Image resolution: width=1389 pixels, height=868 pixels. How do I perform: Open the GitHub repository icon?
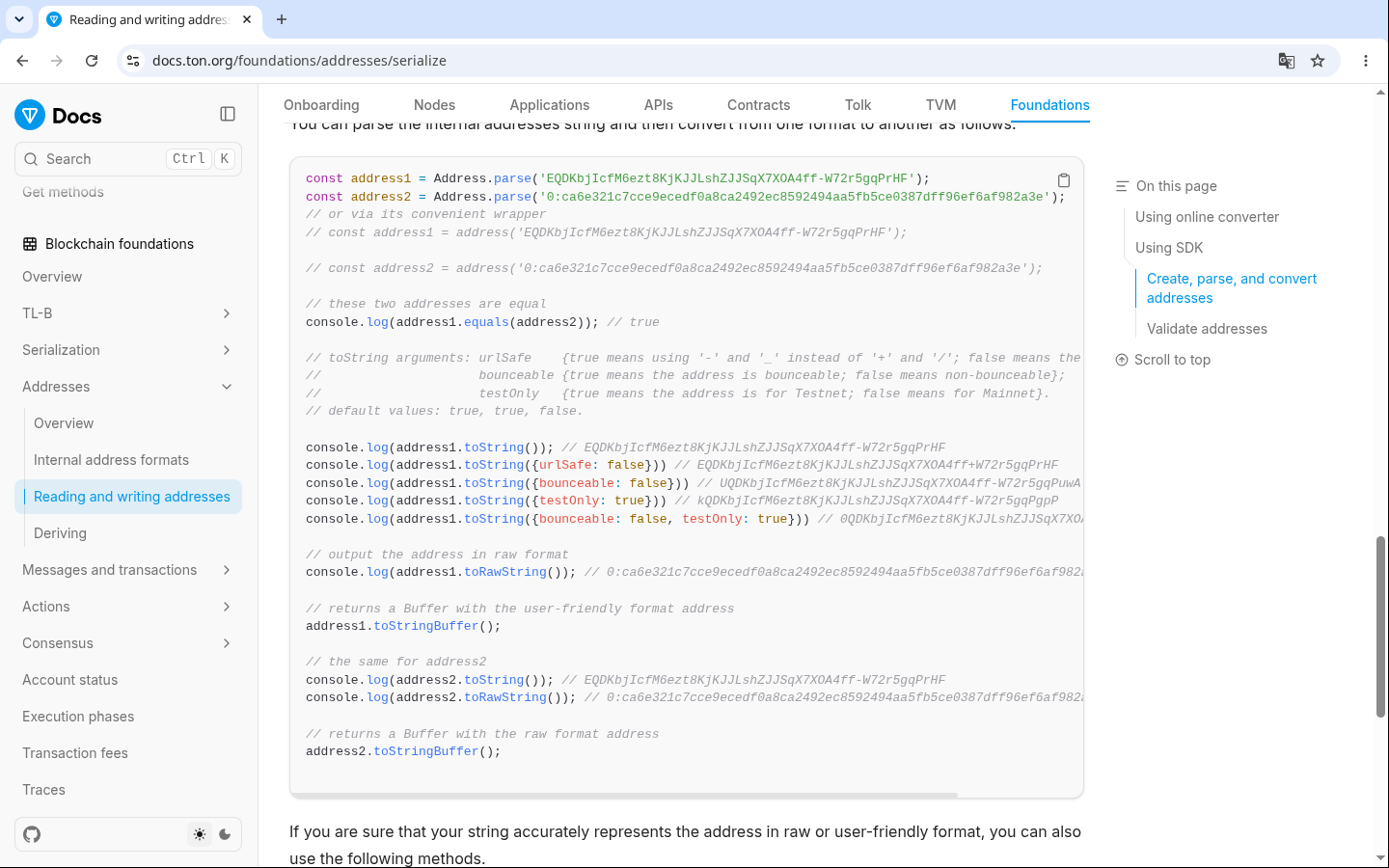tap(32, 834)
